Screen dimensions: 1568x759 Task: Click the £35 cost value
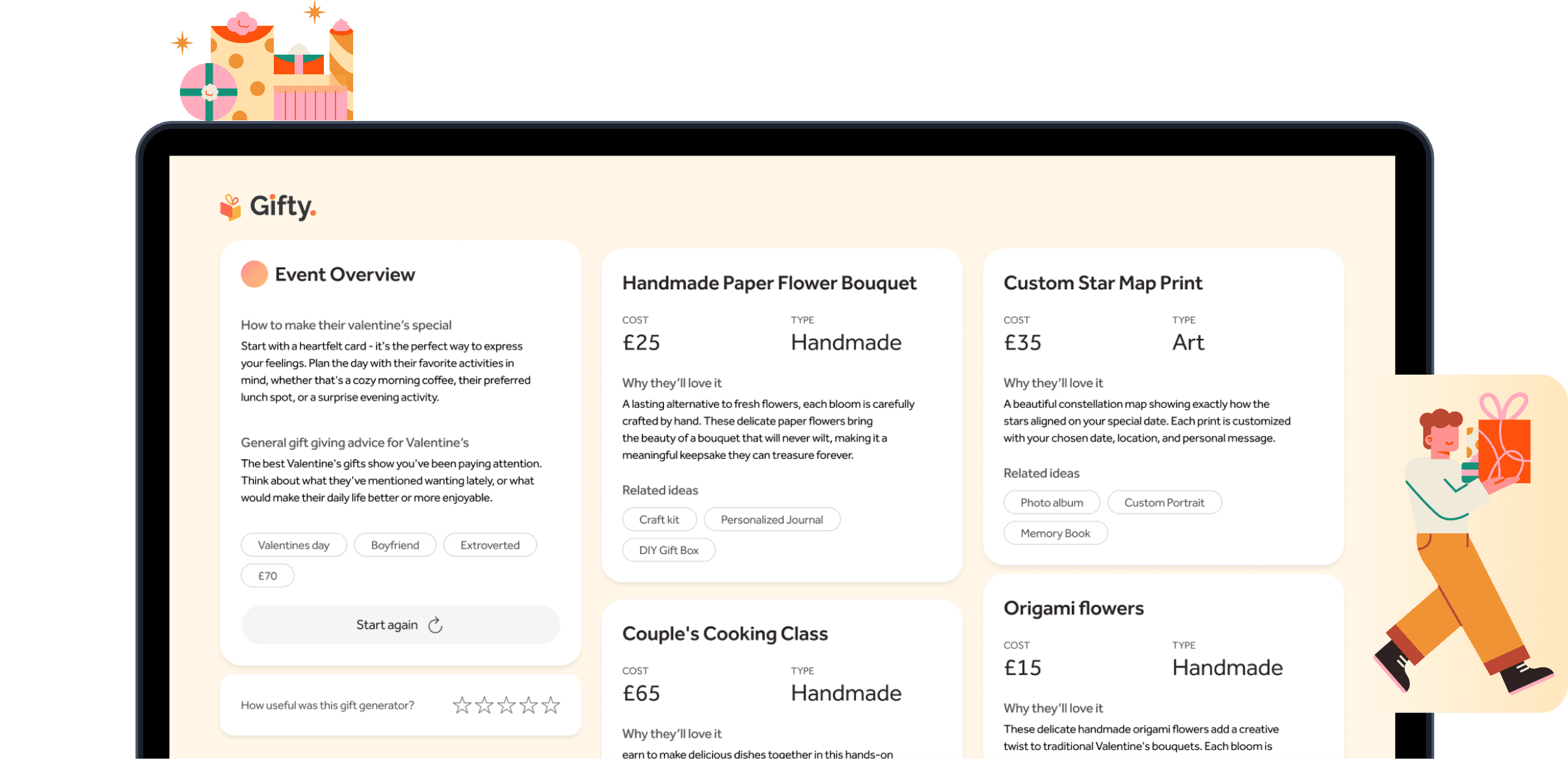tap(1022, 343)
